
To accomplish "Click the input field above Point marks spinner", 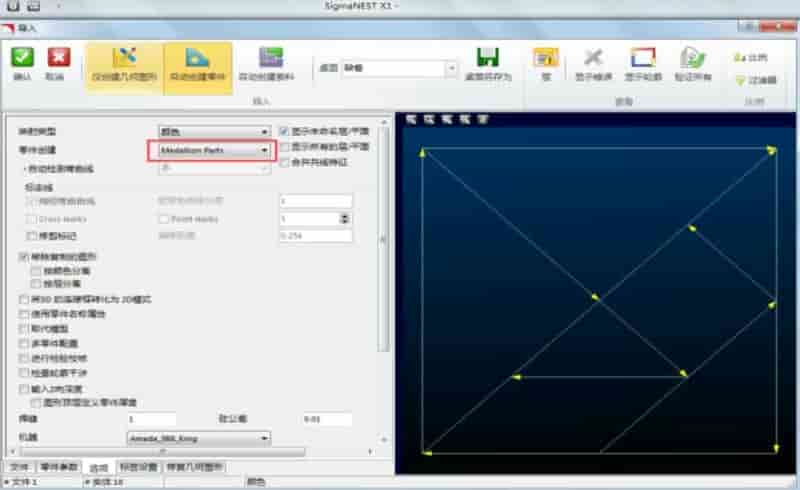I will (316, 201).
